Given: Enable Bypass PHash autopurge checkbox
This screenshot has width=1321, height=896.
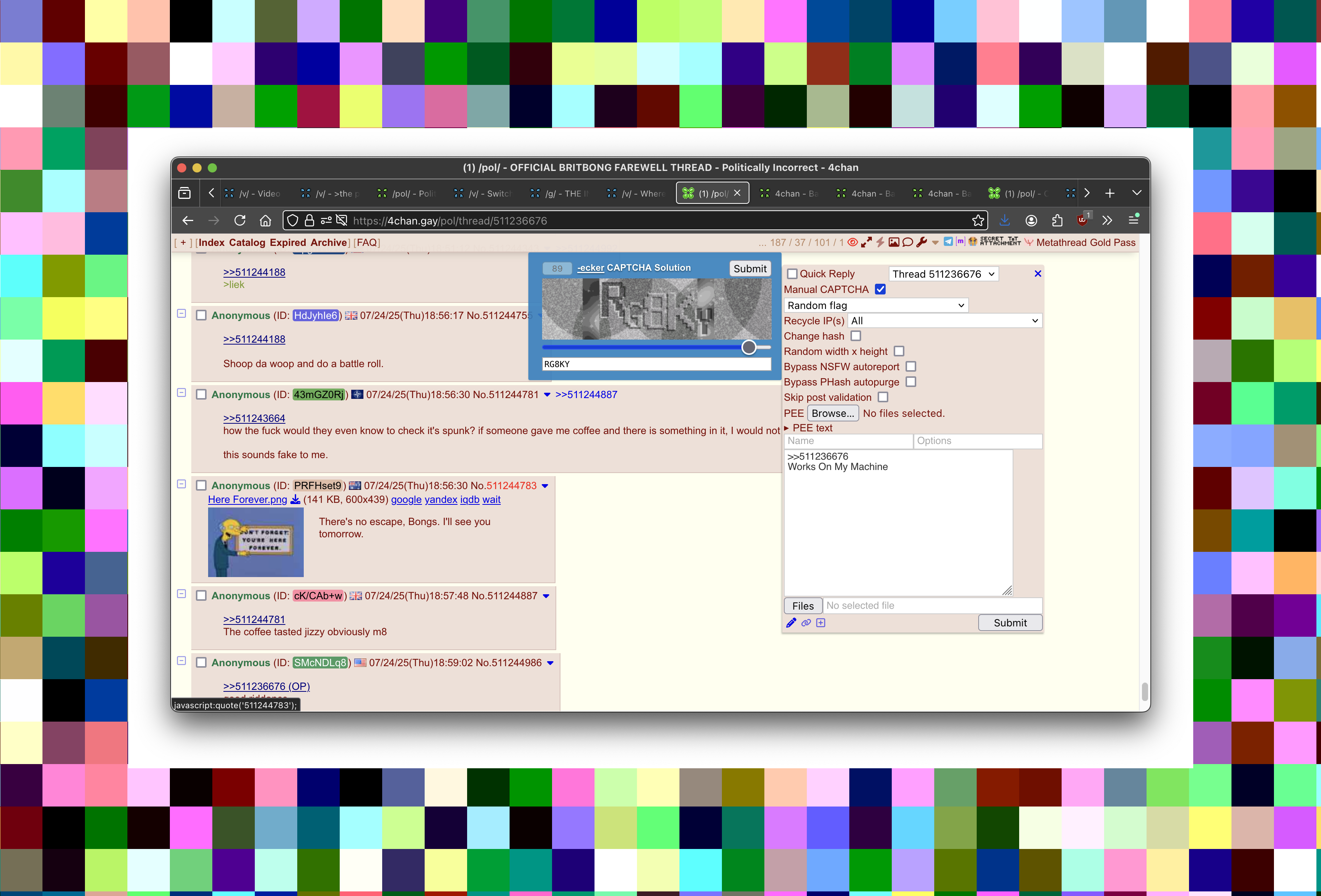Looking at the screenshot, I should (911, 382).
